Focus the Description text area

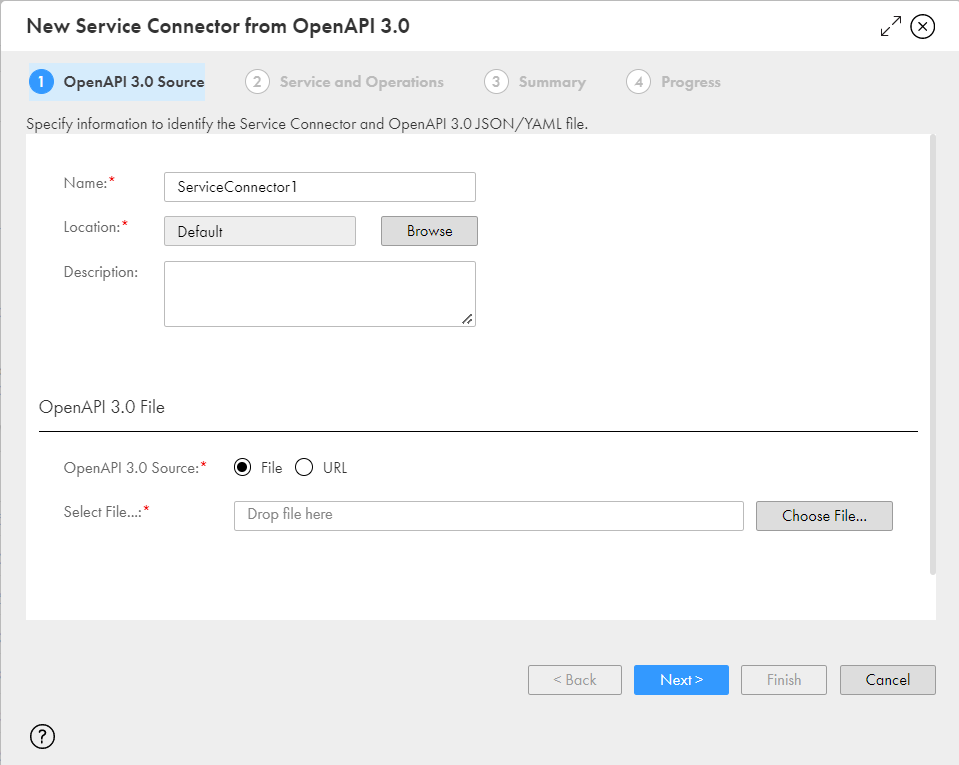coord(320,294)
